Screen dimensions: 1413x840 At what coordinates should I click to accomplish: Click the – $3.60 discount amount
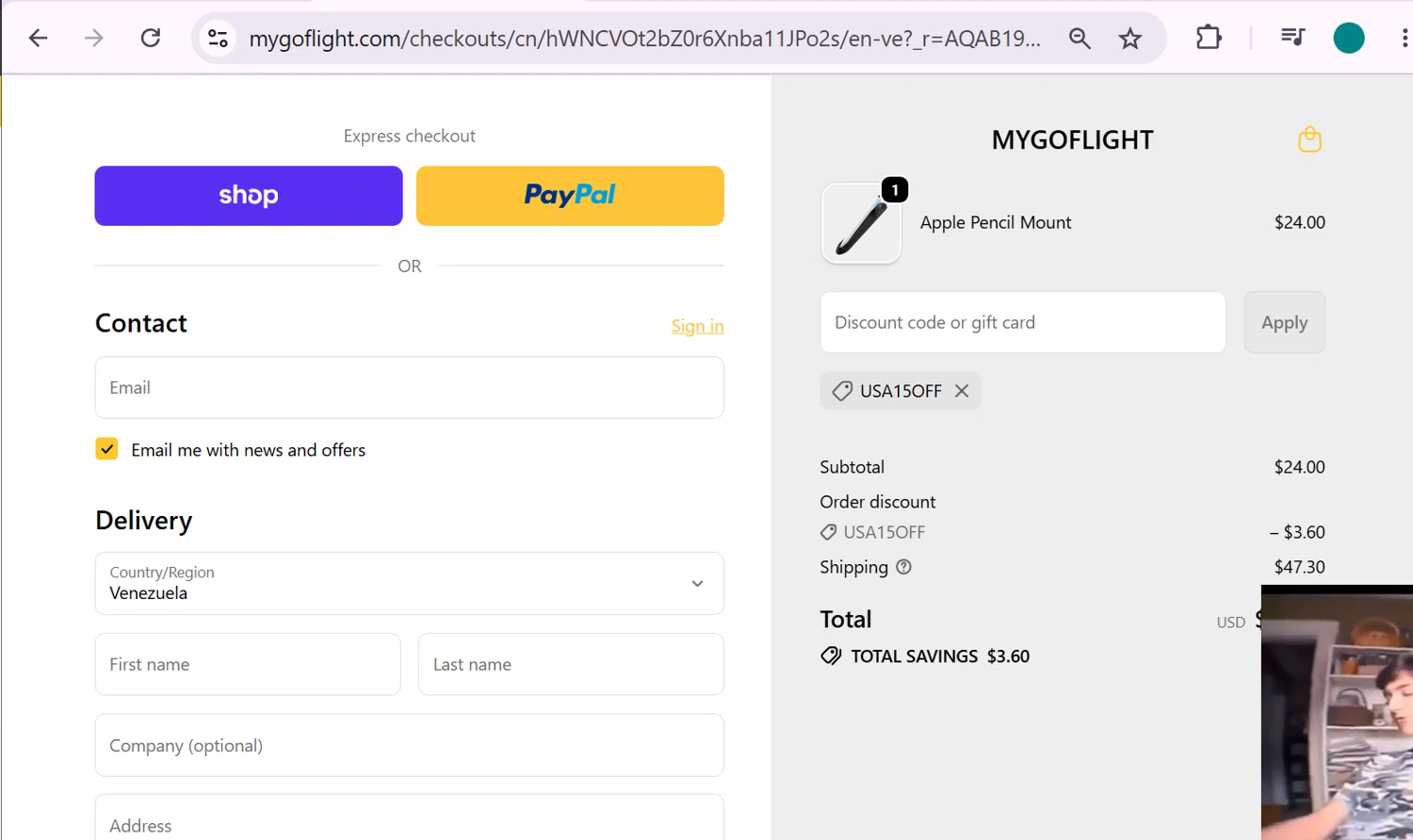click(1297, 532)
